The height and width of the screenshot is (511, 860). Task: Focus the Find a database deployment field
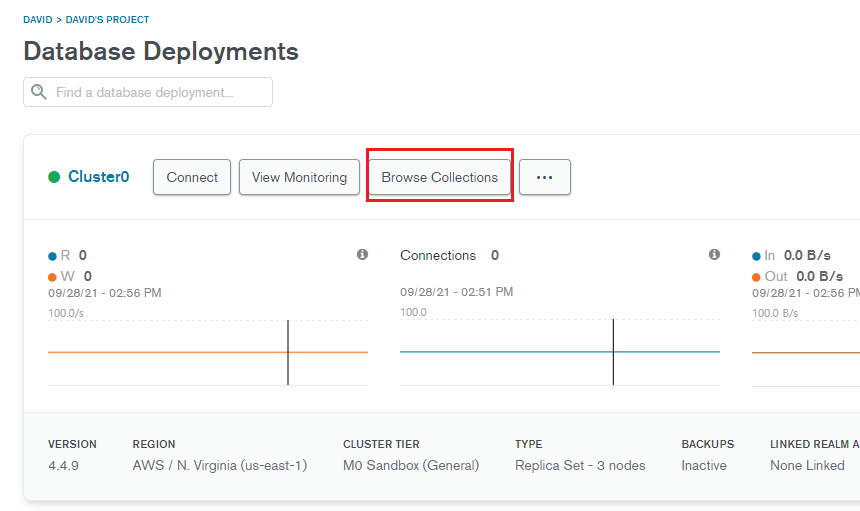click(x=148, y=92)
